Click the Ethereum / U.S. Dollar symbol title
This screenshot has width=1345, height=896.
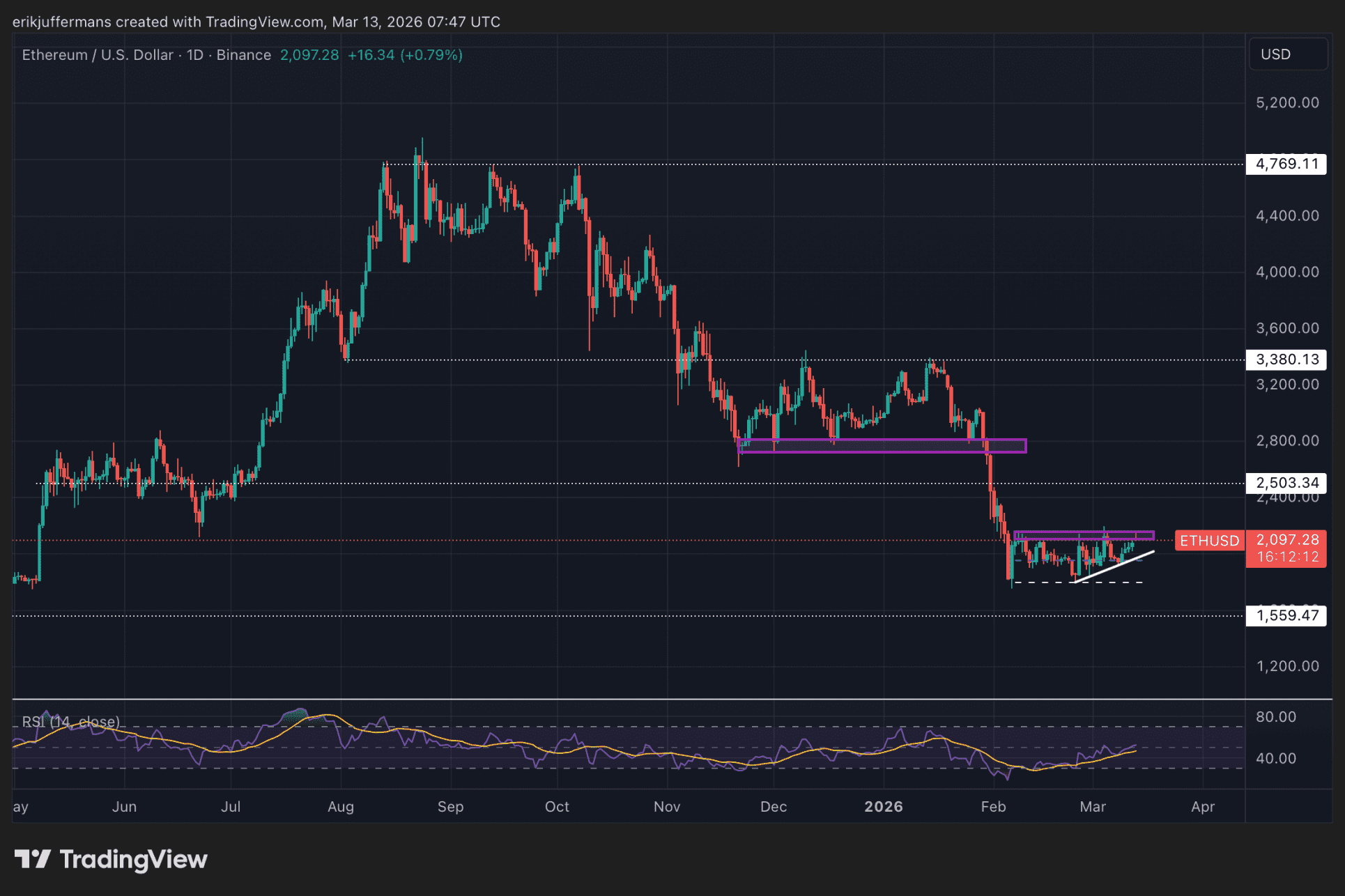click(97, 55)
